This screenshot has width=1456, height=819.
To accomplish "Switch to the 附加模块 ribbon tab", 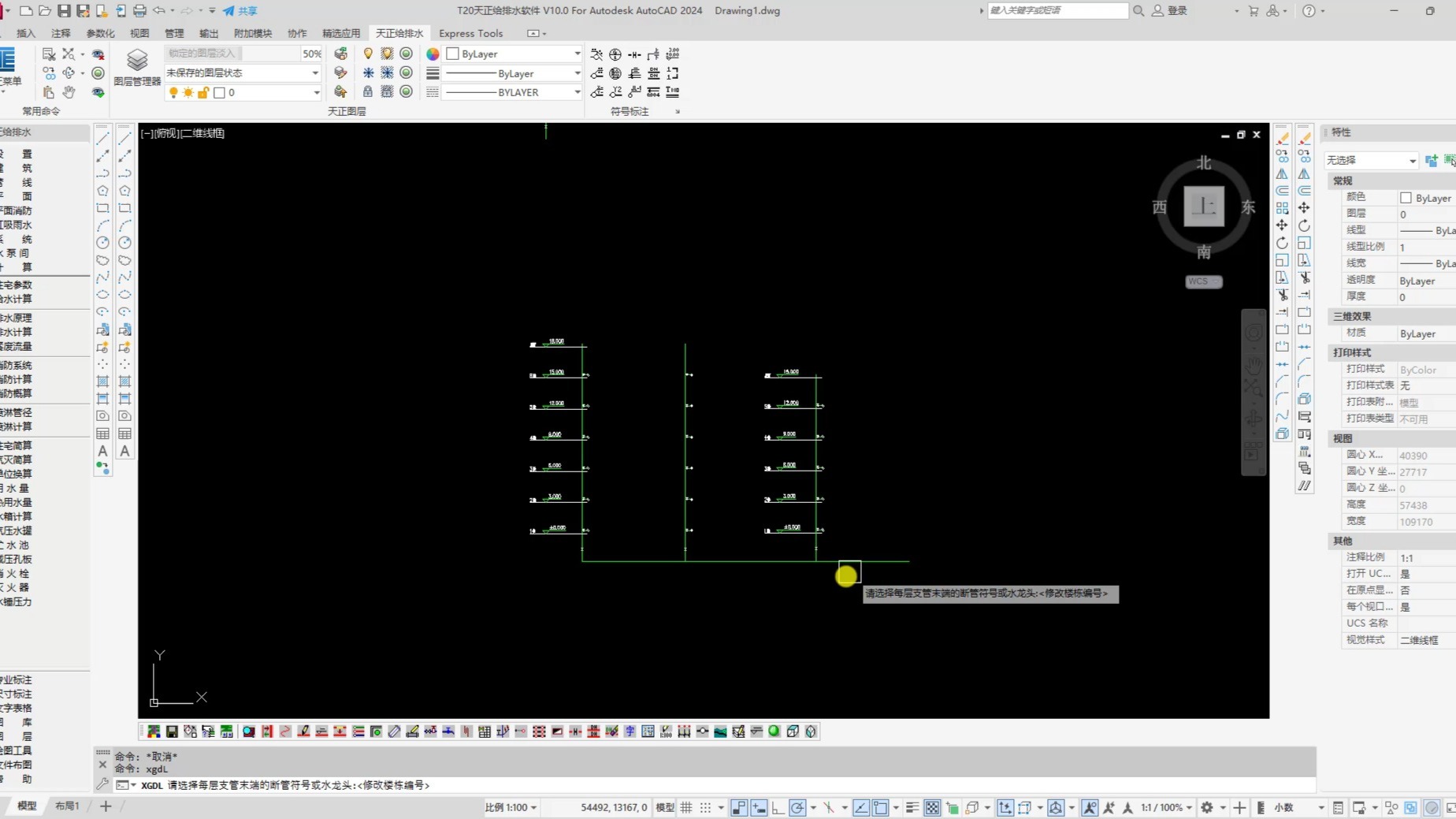I will [x=253, y=33].
